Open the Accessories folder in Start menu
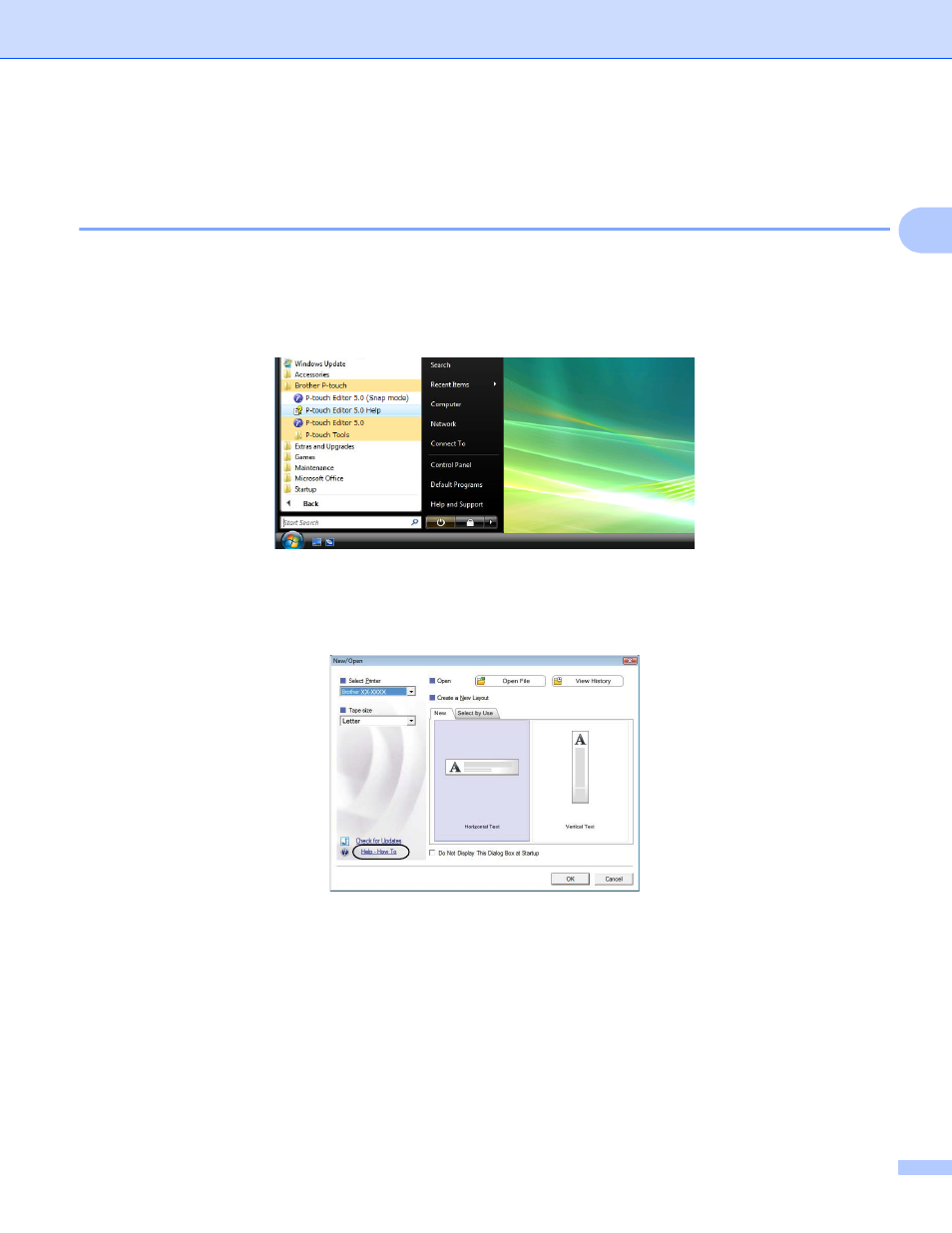952x1233 pixels. click(x=312, y=374)
